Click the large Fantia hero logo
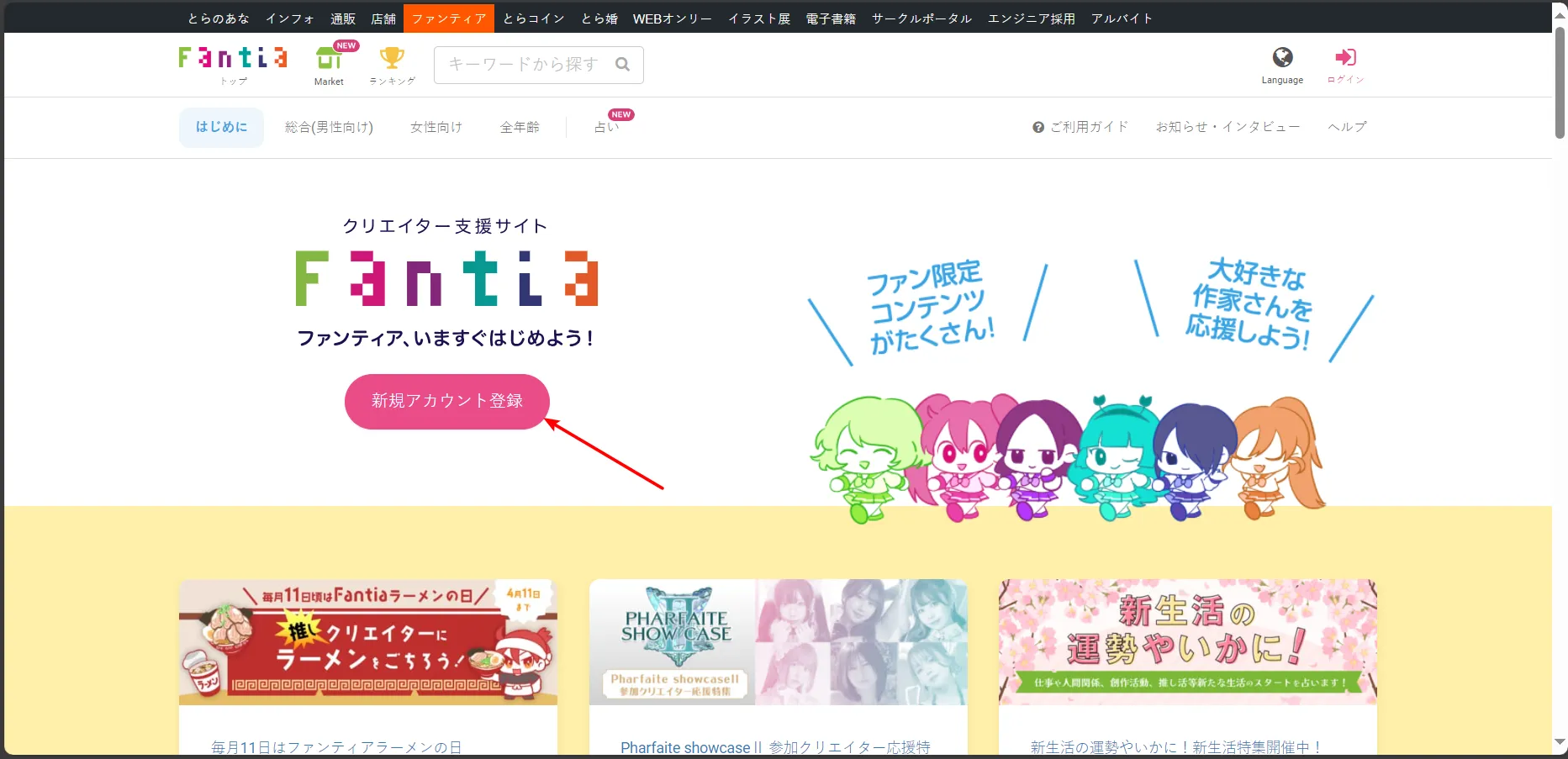 (x=446, y=278)
